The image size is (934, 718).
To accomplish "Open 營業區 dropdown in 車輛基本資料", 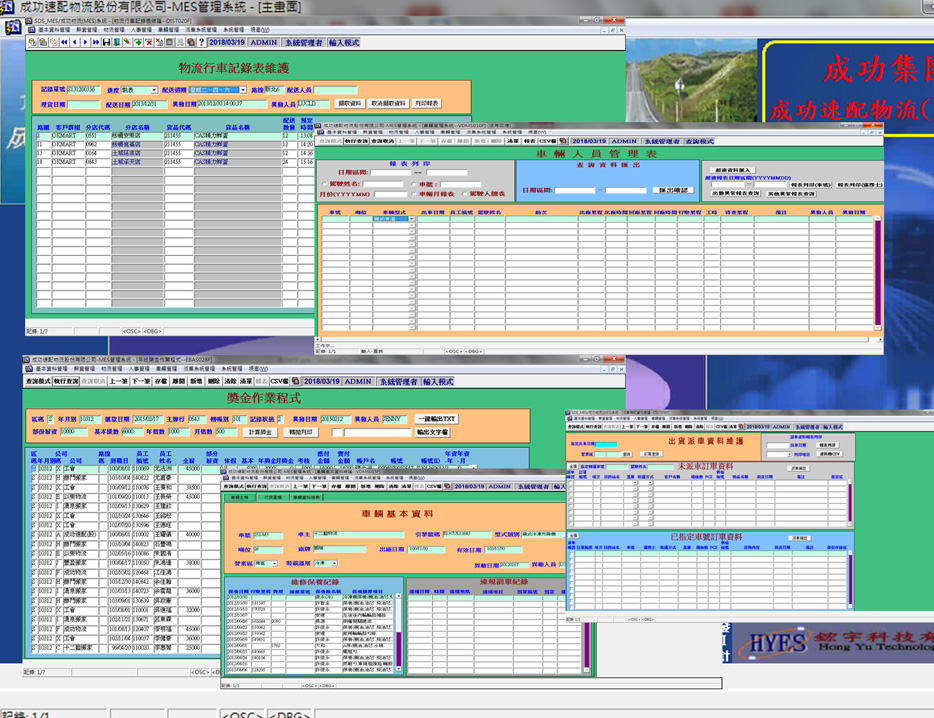I will click(275, 563).
